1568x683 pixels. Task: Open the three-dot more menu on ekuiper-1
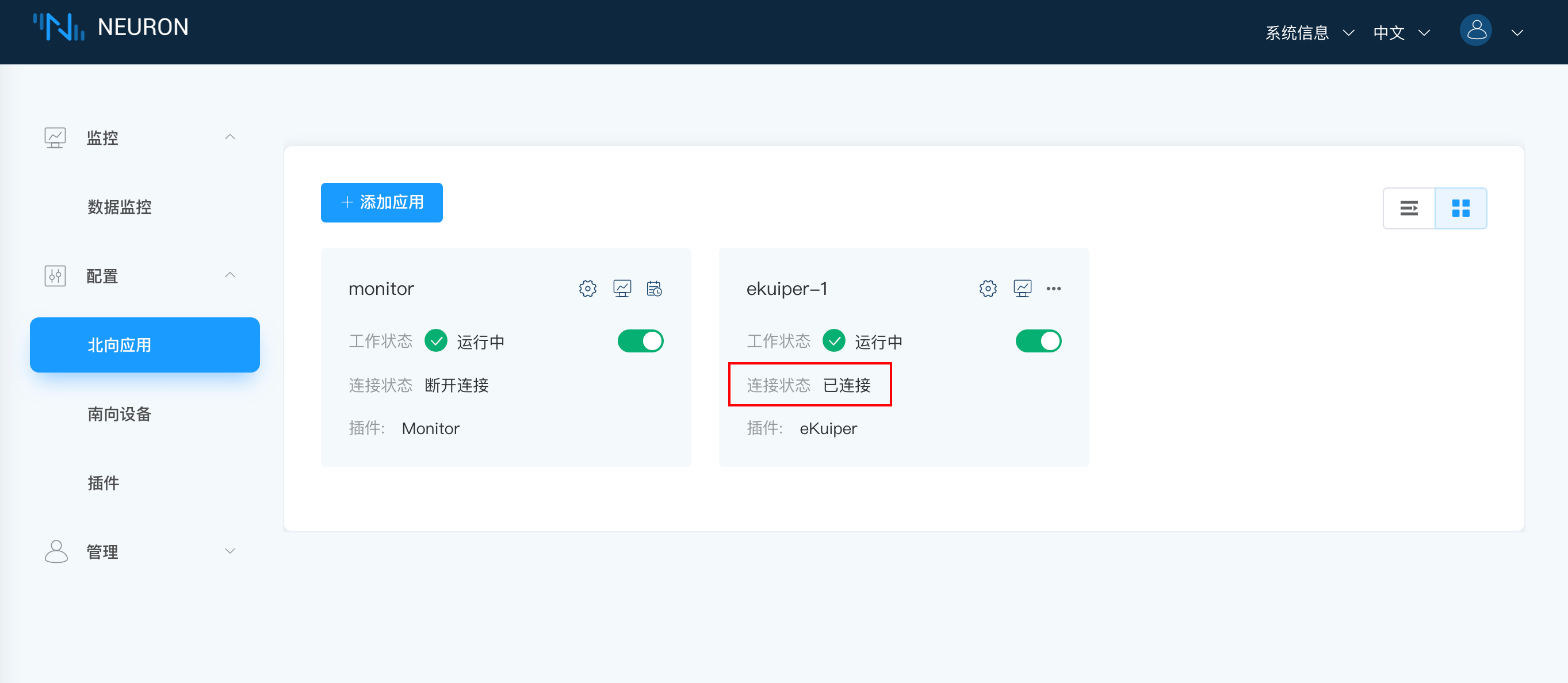tap(1053, 288)
